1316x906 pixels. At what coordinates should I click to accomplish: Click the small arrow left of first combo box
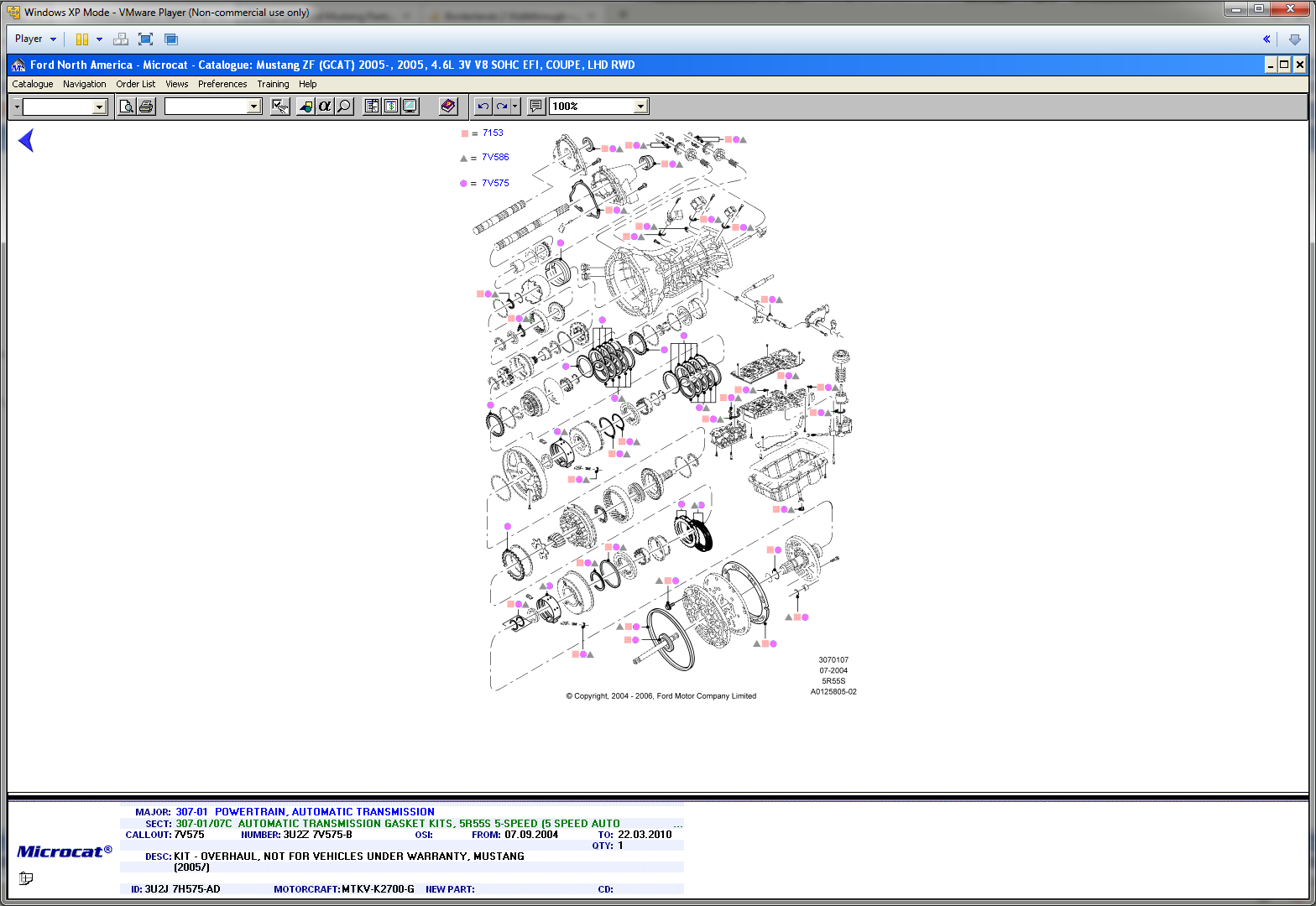click(x=17, y=107)
